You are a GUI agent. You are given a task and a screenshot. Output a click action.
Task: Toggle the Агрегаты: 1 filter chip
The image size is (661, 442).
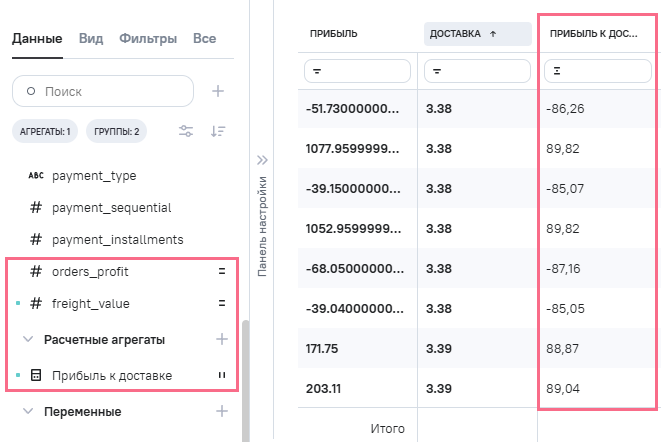coord(44,131)
